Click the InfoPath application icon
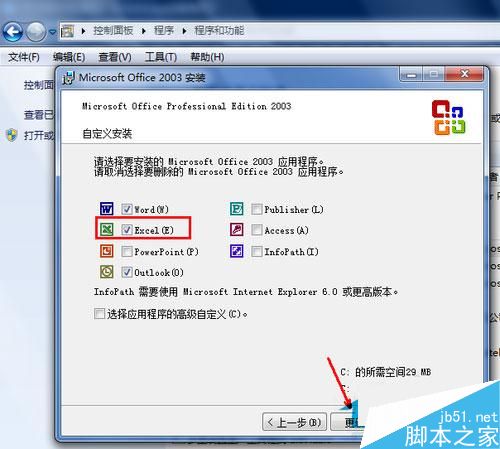This screenshot has width=500, height=449. [237, 251]
